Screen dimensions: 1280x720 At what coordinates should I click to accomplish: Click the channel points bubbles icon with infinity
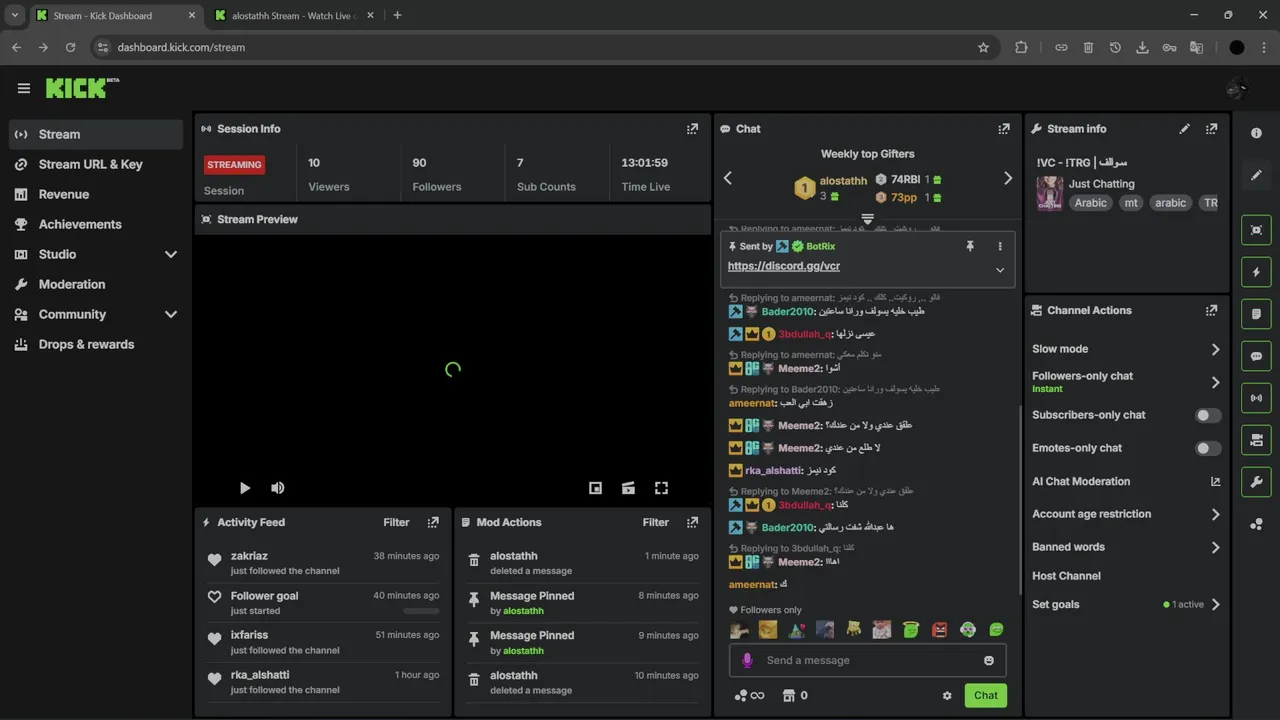pos(749,696)
